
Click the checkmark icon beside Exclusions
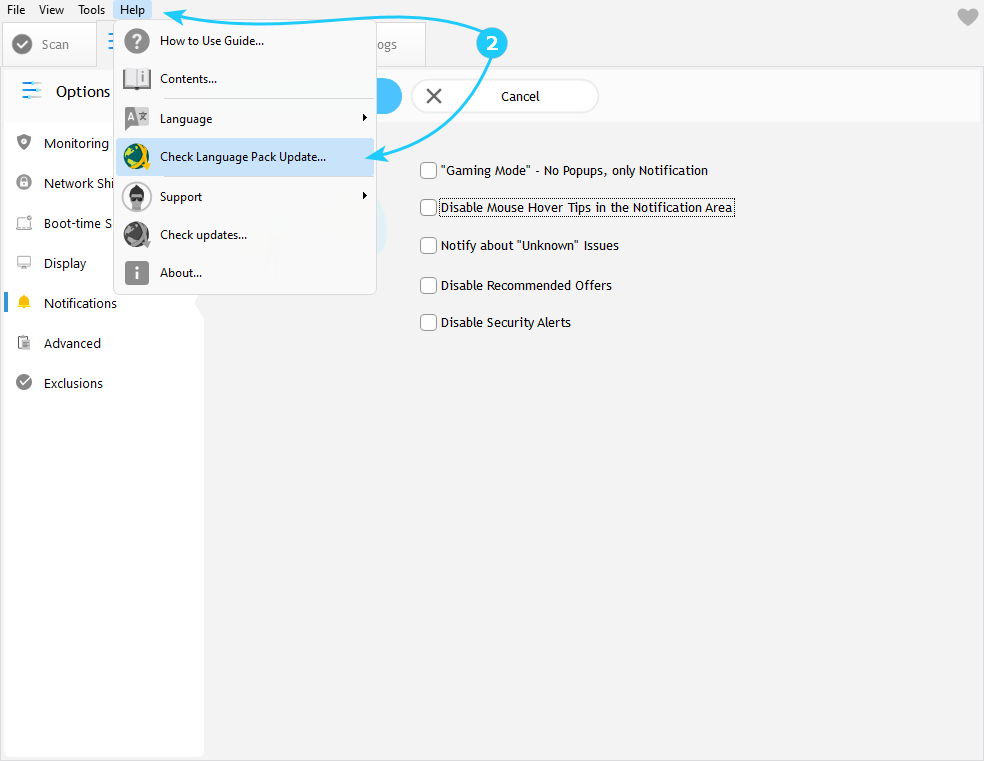[25, 383]
